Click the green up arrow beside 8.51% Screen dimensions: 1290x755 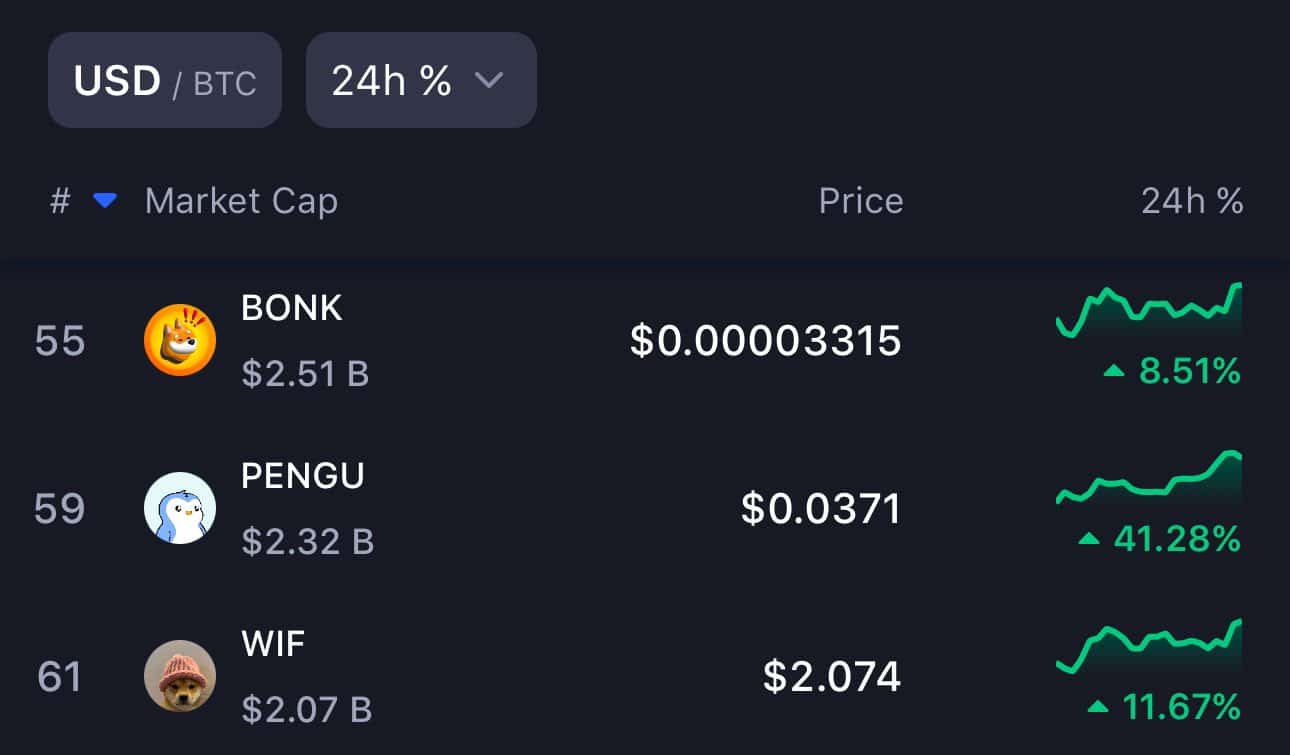1114,372
